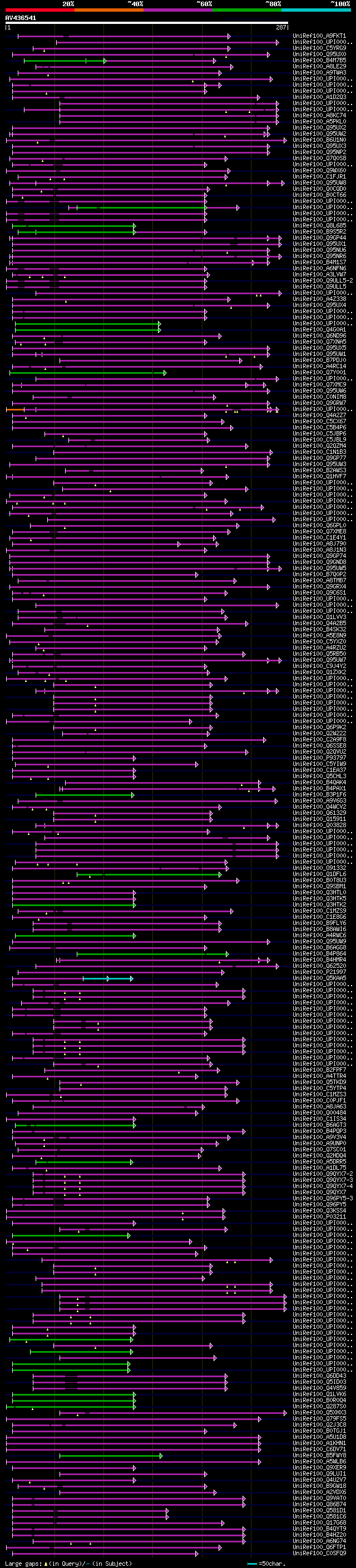Open hit UniRef100_A9FKT1
The width and height of the screenshot is (356, 1568).
tap(319, 36)
